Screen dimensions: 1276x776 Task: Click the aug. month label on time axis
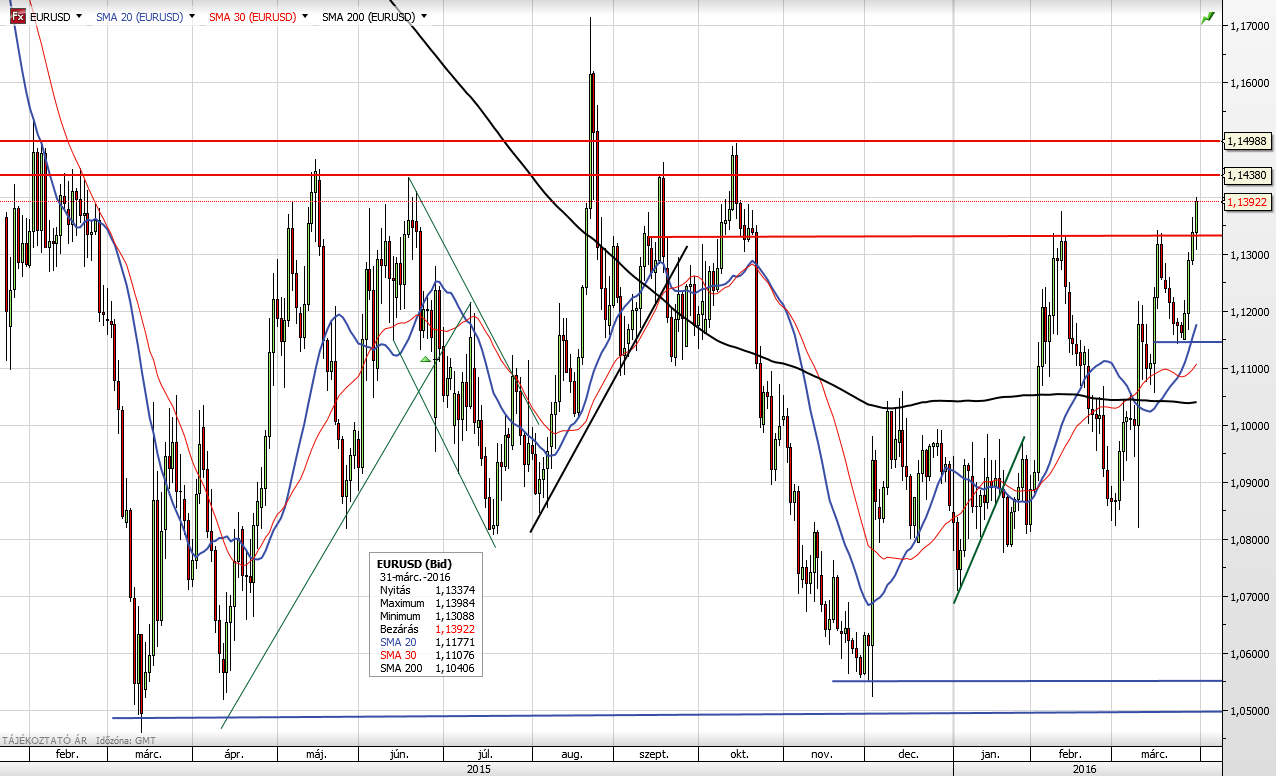point(572,755)
